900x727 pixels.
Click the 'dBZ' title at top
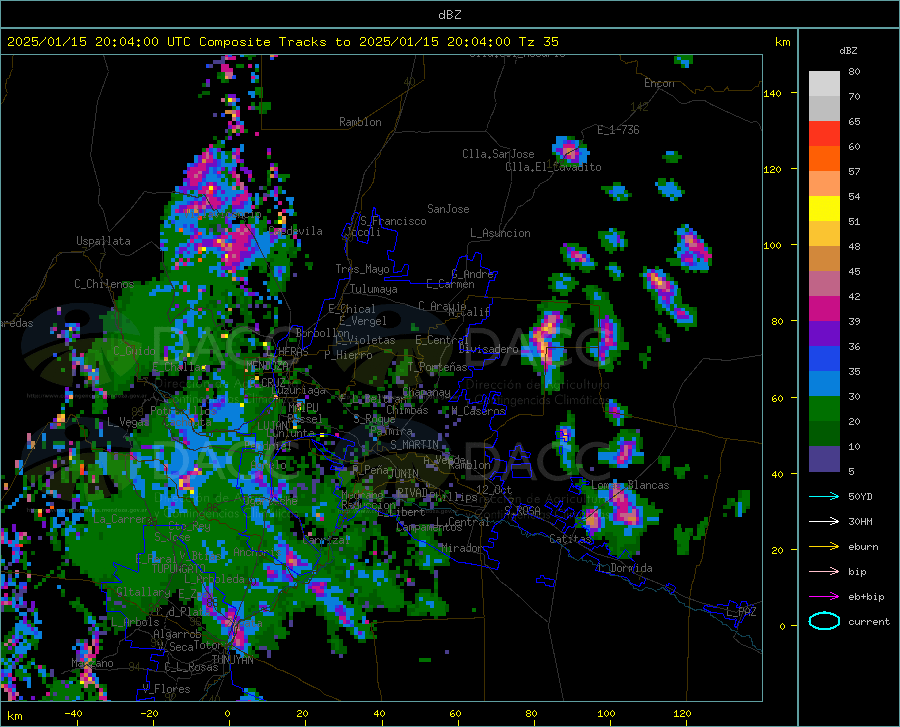coord(449,15)
